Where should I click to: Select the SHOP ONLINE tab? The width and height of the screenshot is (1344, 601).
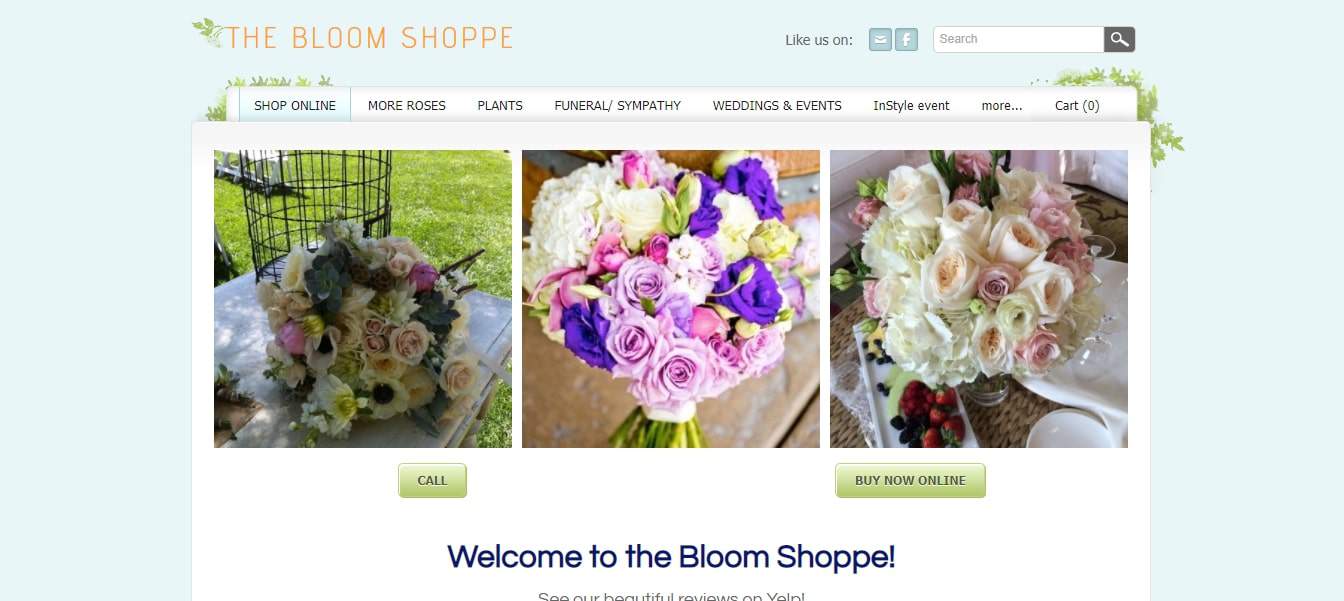[x=295, y=105]
